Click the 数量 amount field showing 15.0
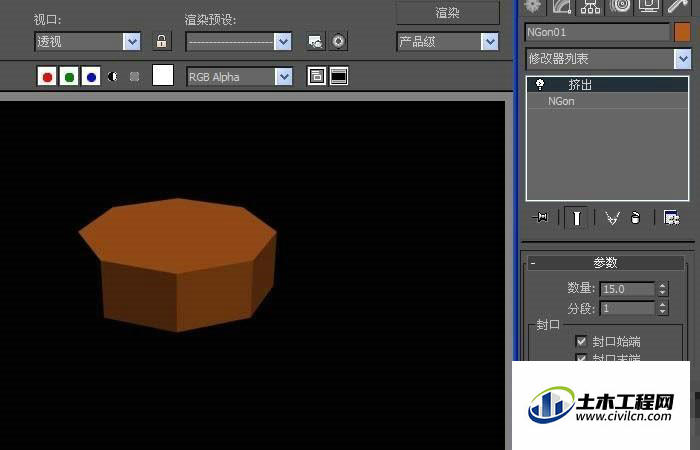 click(627, 289)
